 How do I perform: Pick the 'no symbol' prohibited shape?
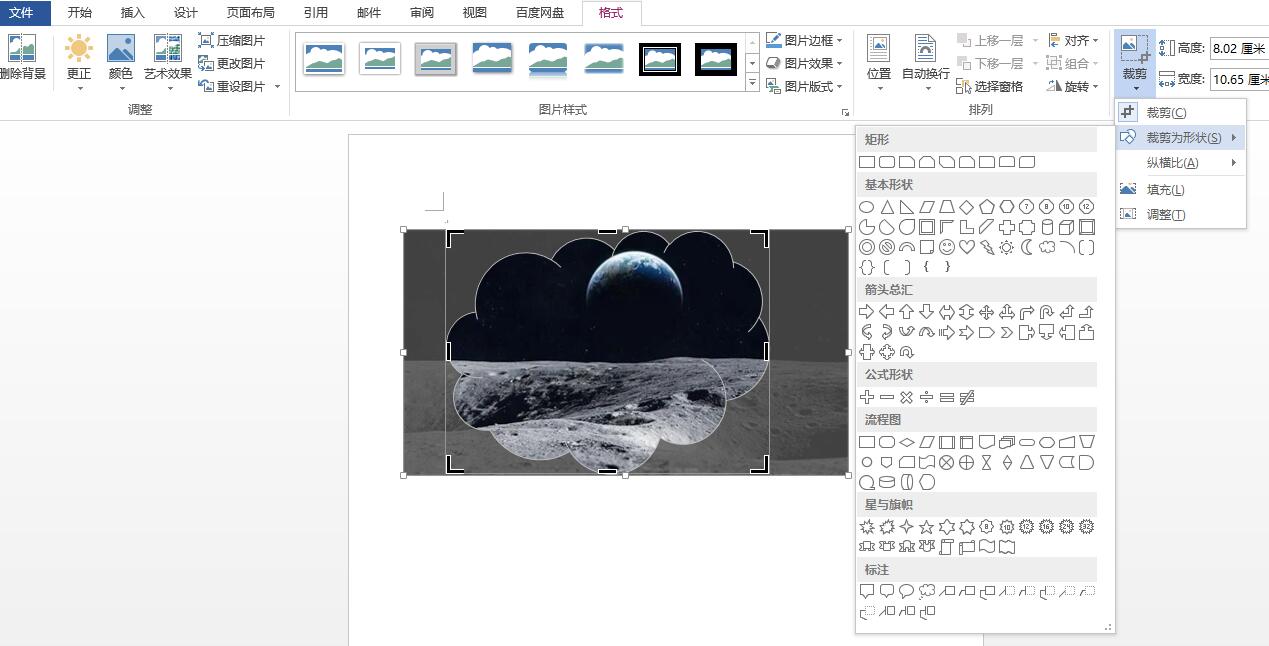pos(887,247)
